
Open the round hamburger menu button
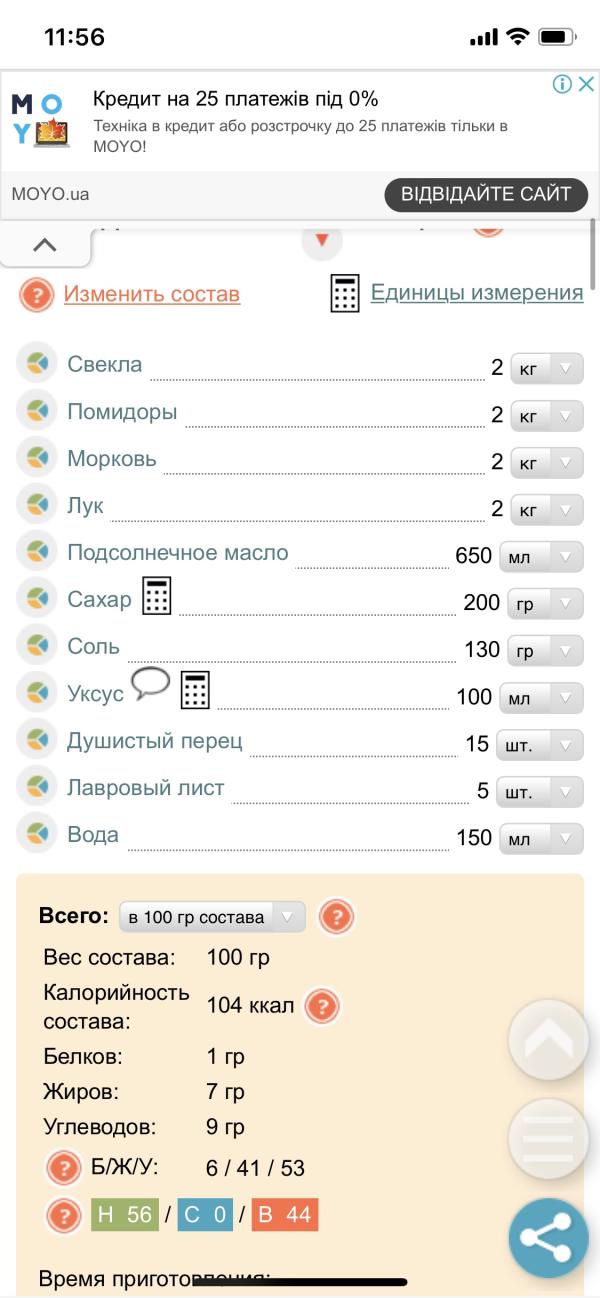pyautogui.click(x=548, y=1138)
